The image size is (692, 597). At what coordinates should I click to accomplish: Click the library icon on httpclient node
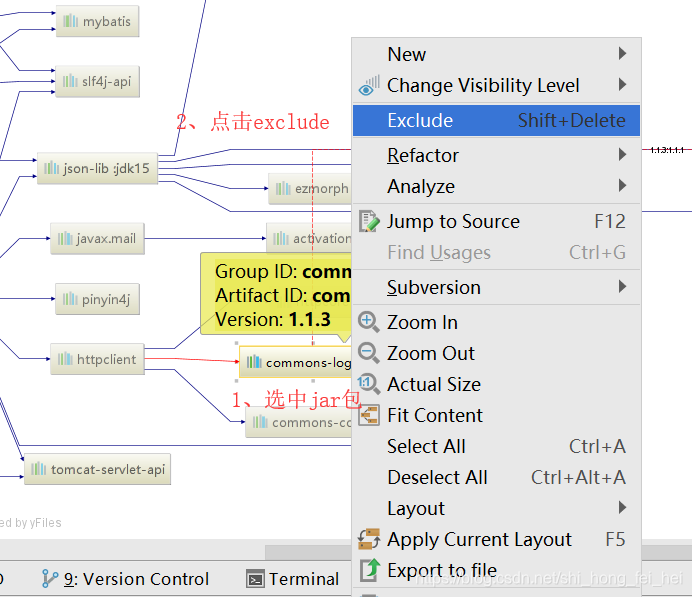(65, 359)
